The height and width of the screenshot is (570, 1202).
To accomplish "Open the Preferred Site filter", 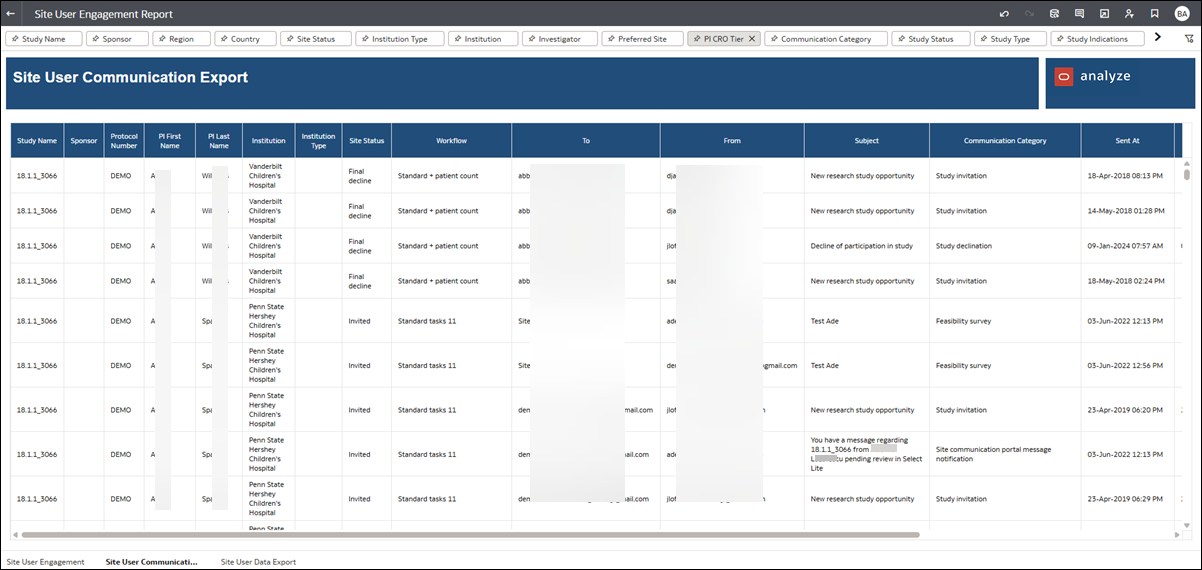I will [642, 39].
